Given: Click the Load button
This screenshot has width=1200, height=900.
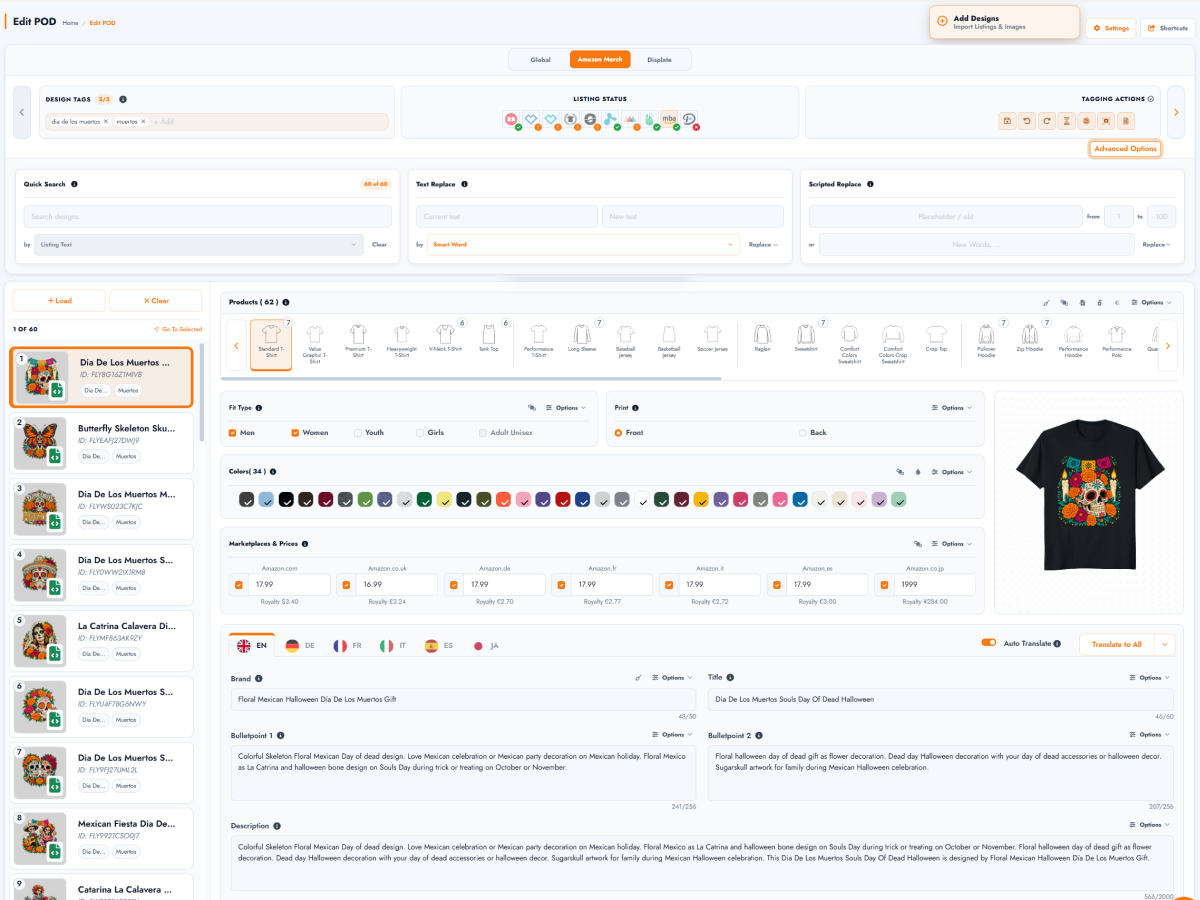Looking at the screenshot, I should coord(57,300).
